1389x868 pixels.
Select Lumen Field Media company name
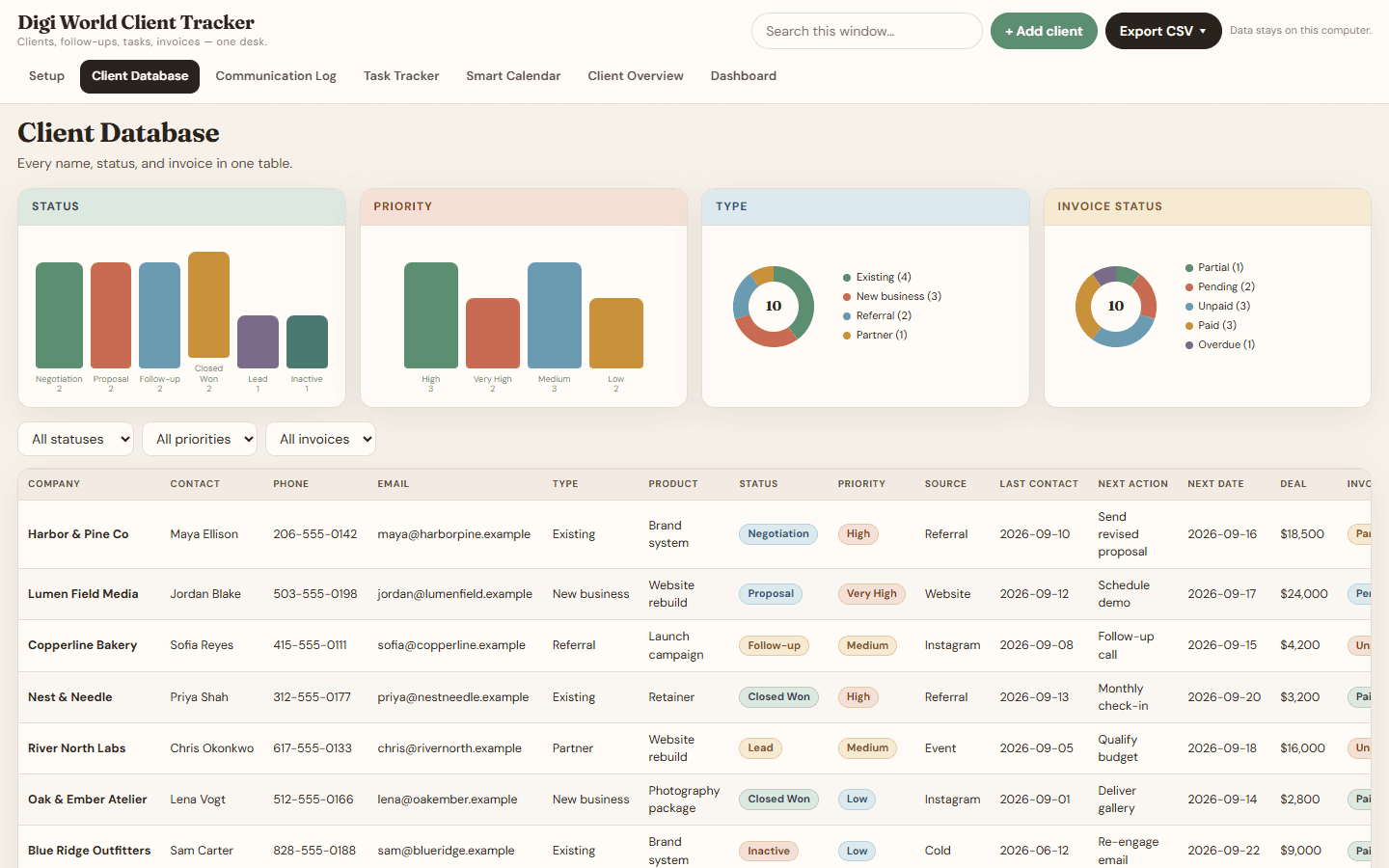(83, 594)
